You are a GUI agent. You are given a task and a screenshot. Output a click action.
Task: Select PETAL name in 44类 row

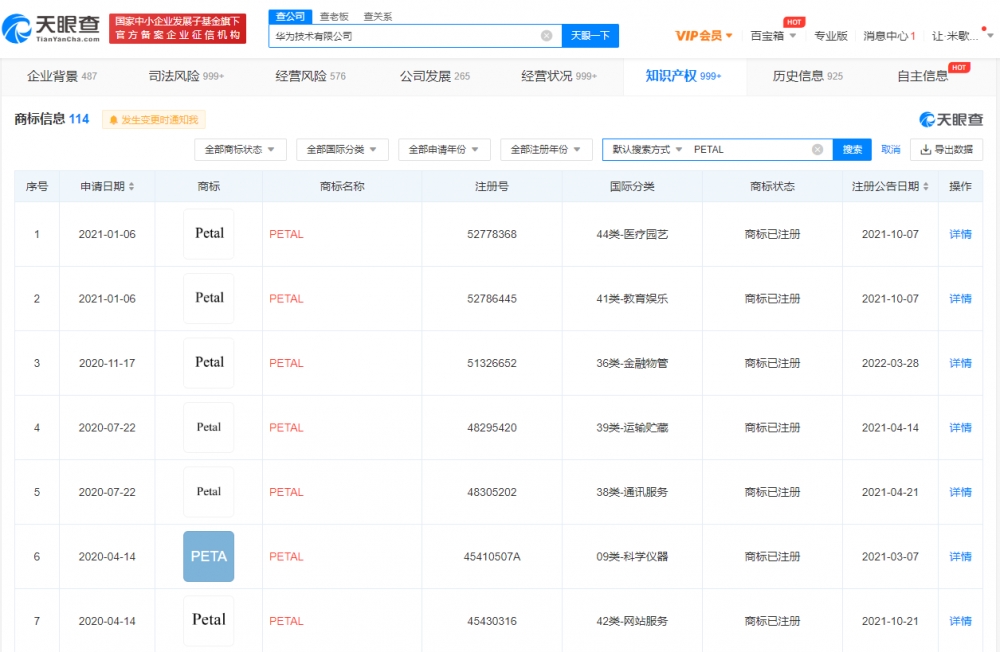coord(286,234)
